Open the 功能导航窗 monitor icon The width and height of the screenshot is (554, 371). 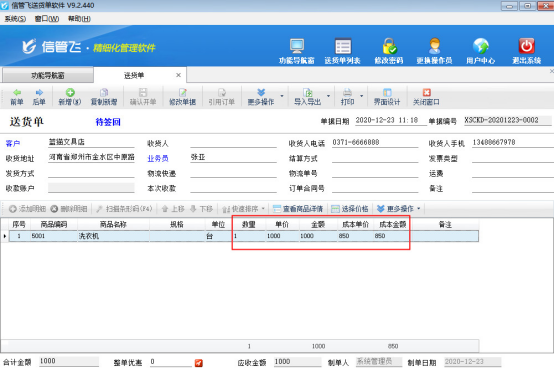(297, 46)
